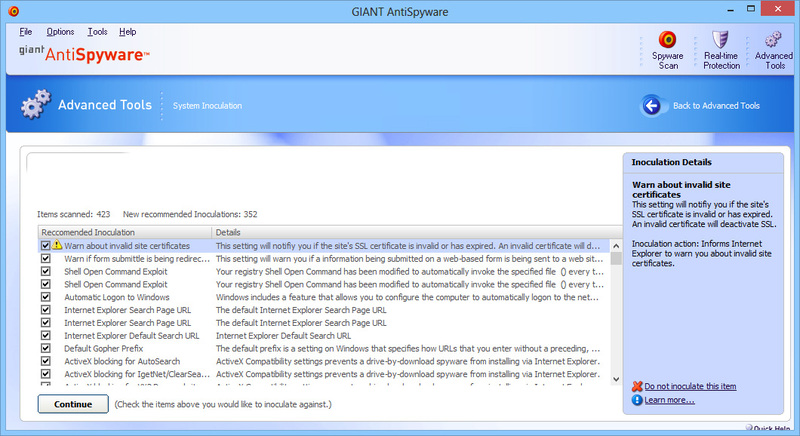Click the System Inoculation heading text
This screenshot has width=800, height=436.
tap(207, 106)
